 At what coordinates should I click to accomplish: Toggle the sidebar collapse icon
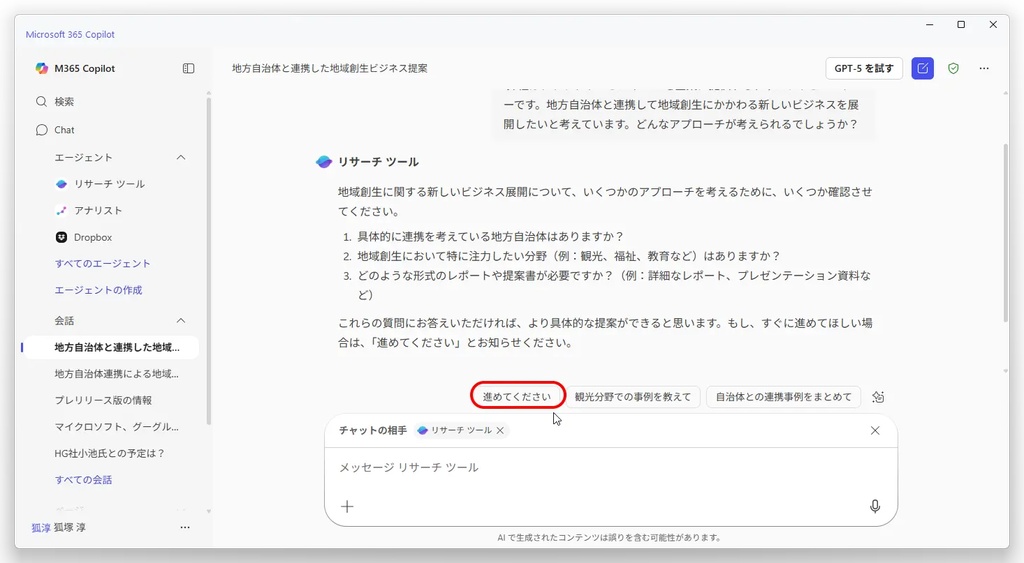188,69
